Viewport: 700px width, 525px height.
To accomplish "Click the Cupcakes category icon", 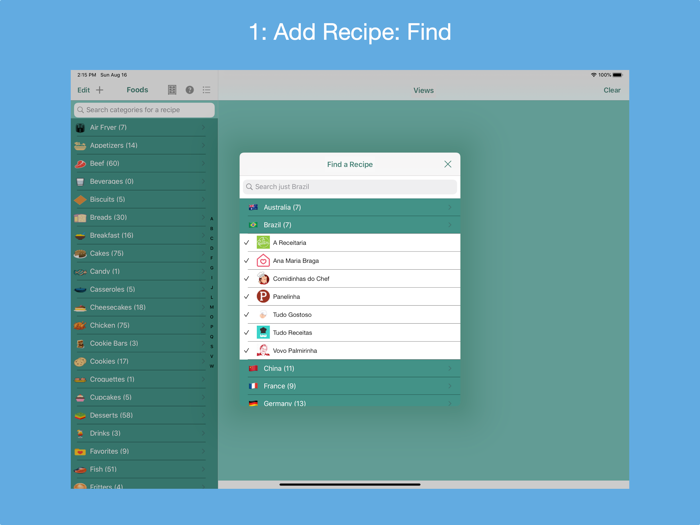I will 80,398.
